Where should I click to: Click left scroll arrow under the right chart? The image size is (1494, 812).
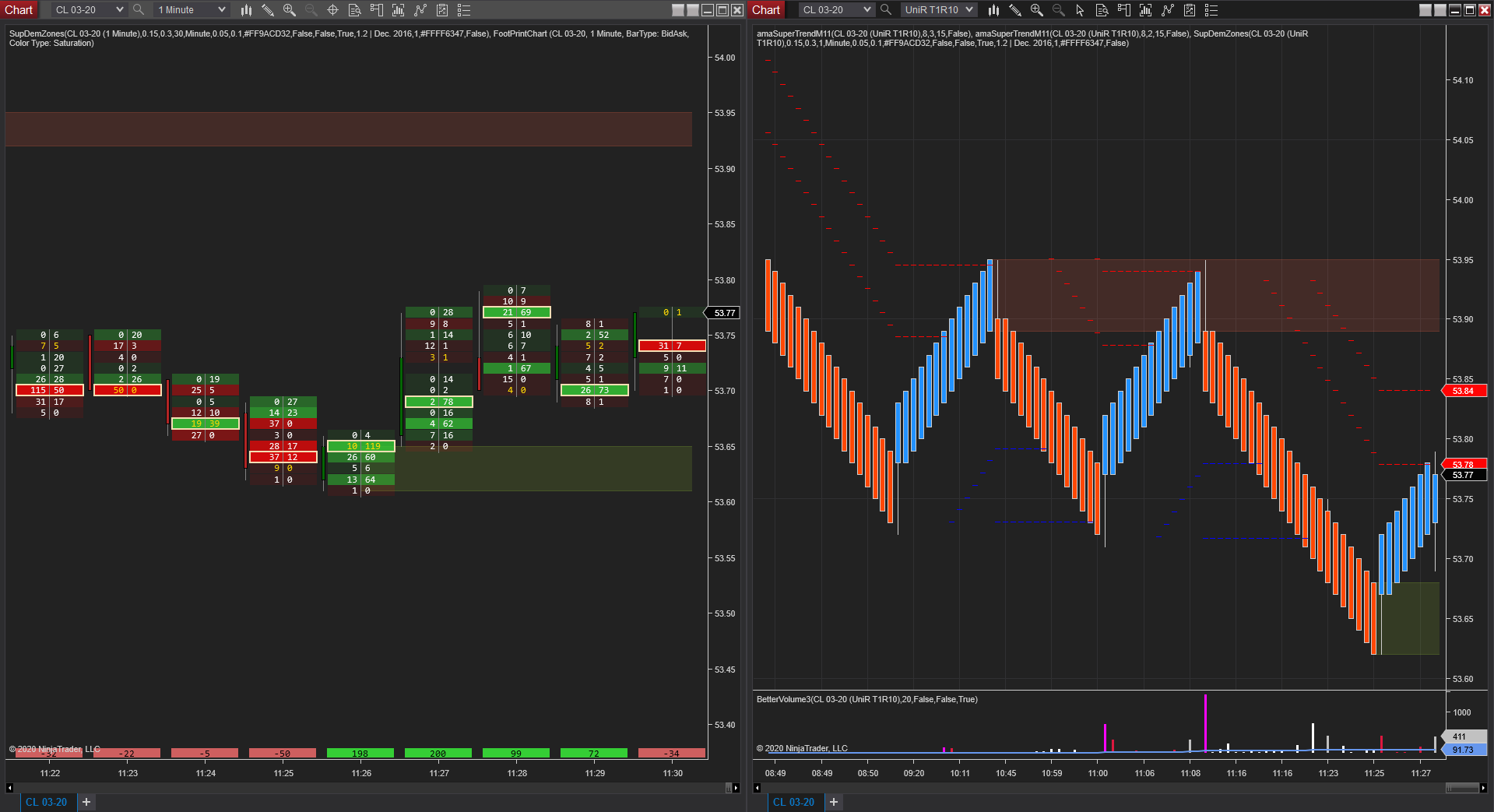[x=758, y=788]
